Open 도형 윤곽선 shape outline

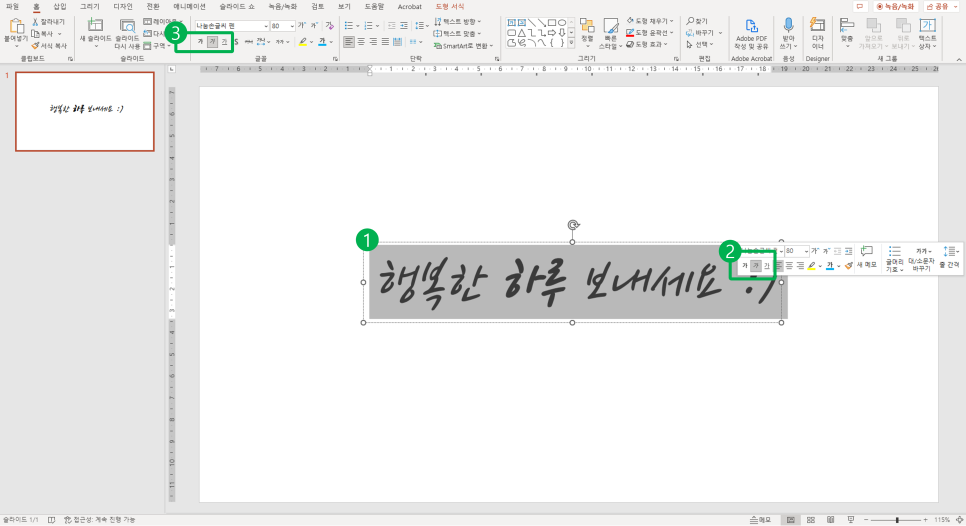click(x=650, y=33)
